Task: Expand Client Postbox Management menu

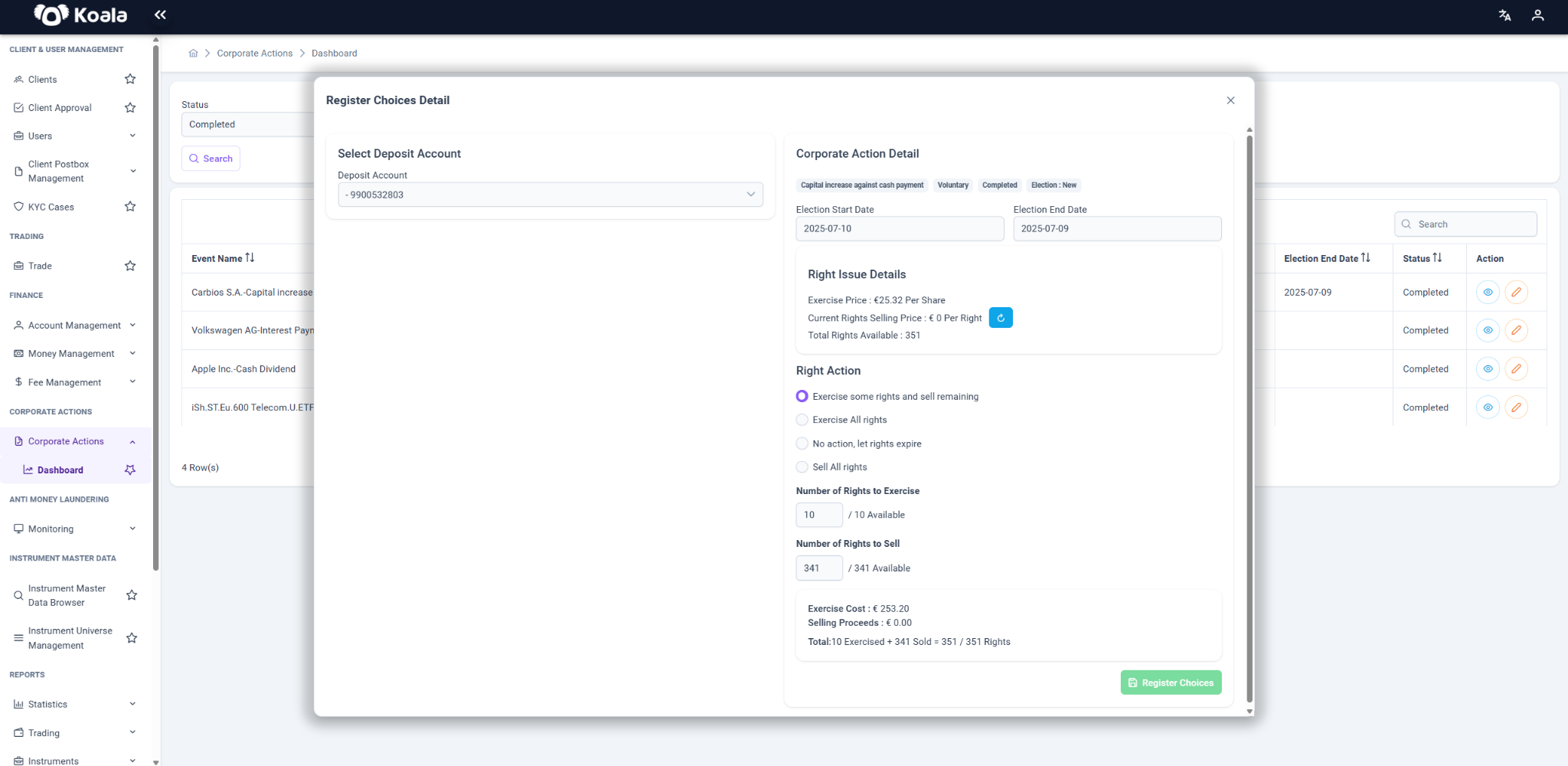Action: (132, 171)
